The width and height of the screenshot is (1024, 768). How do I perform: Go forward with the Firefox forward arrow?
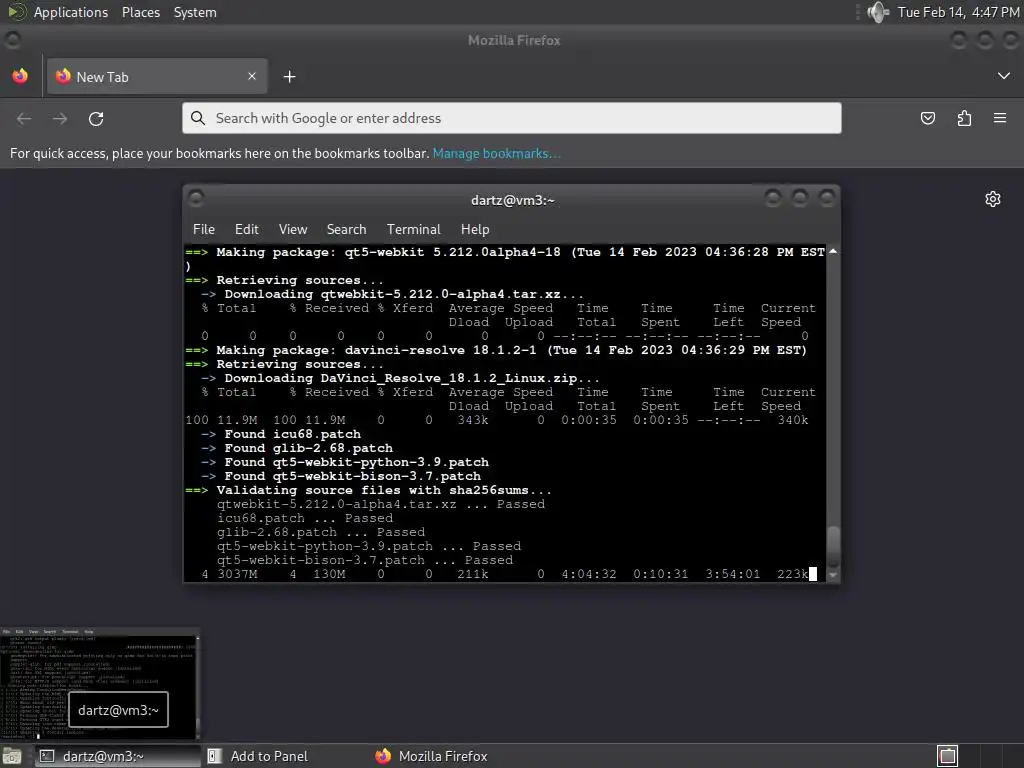coord(60,118)
